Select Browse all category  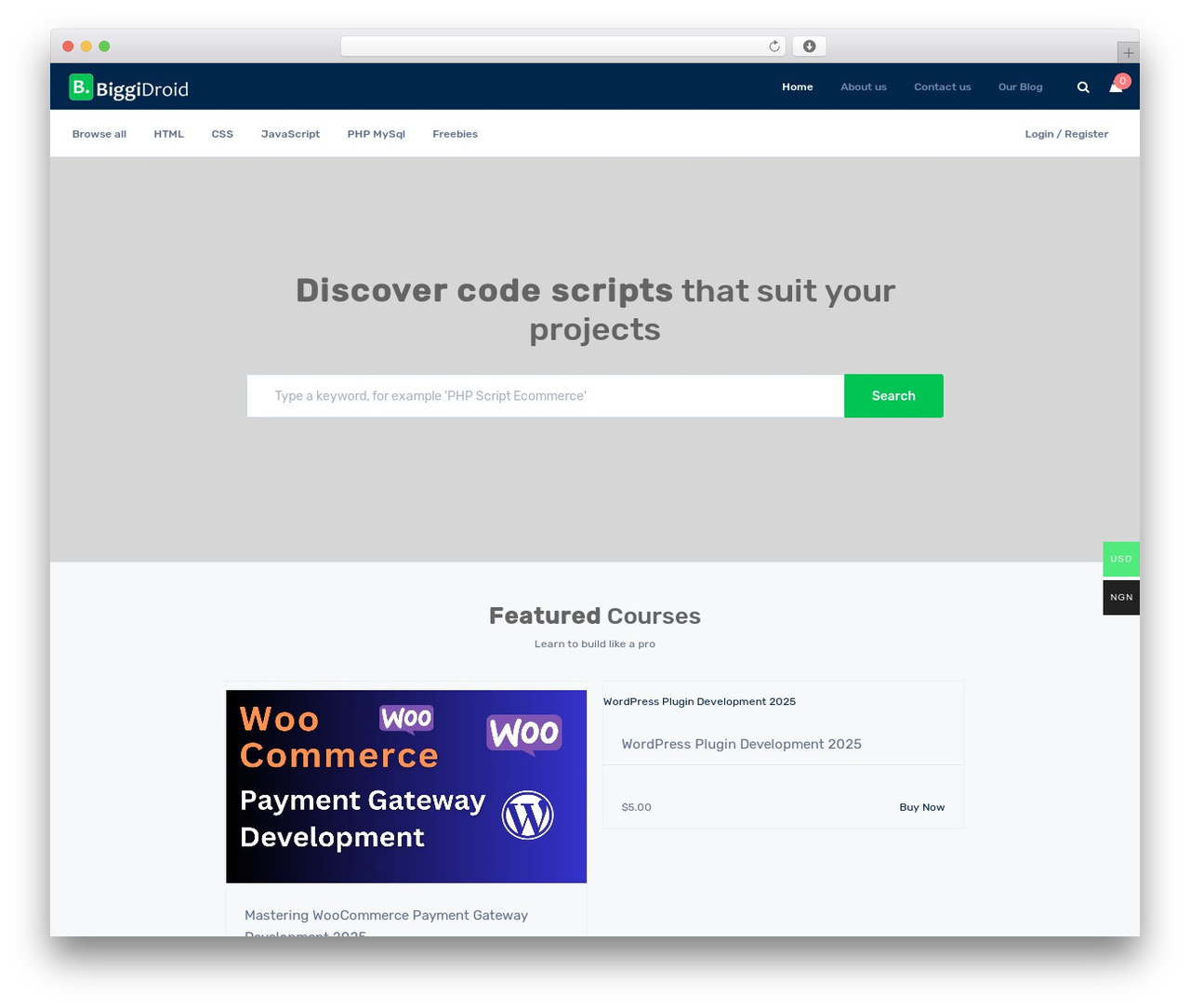point(99,134)
